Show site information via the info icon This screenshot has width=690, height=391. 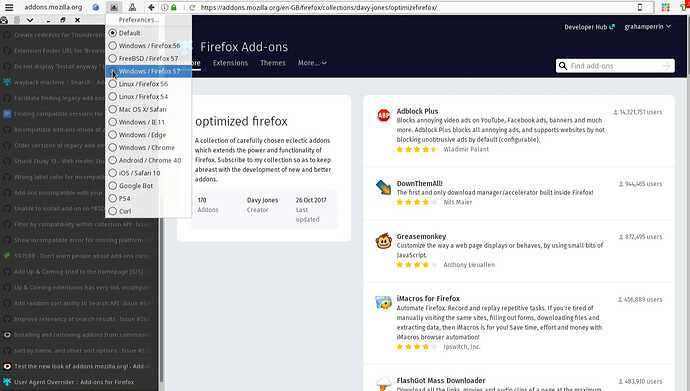click(x=164, y=7)
